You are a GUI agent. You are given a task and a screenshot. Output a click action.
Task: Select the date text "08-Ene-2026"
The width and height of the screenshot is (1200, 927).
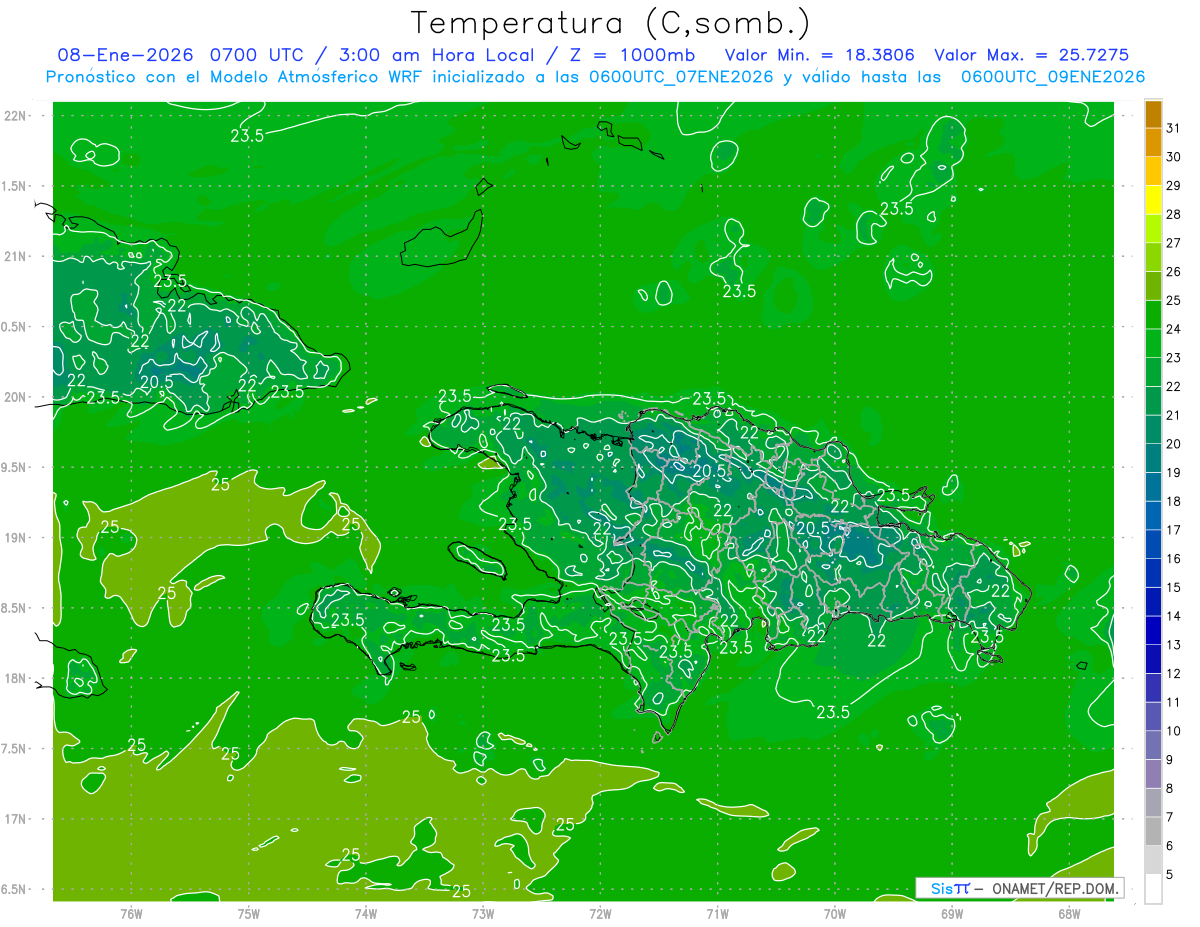(x=127, y=55)
